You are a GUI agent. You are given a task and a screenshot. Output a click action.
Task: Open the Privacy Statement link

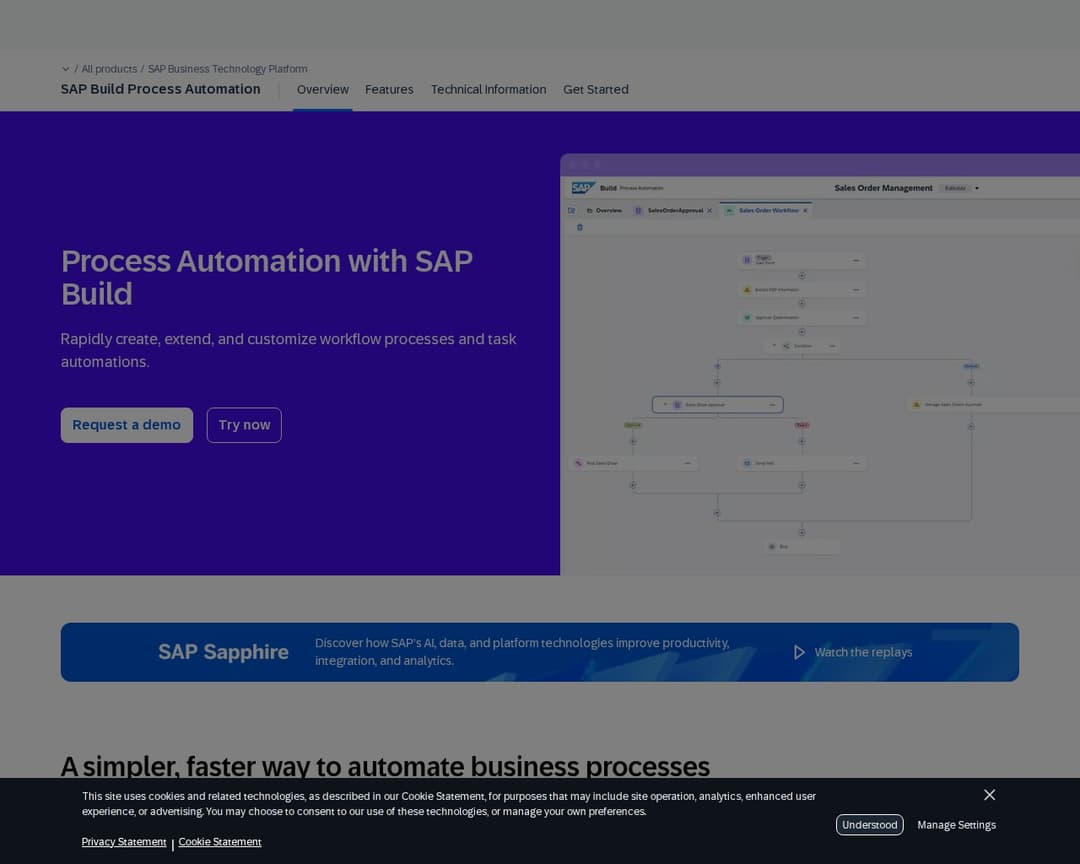(x=124, y=842)
